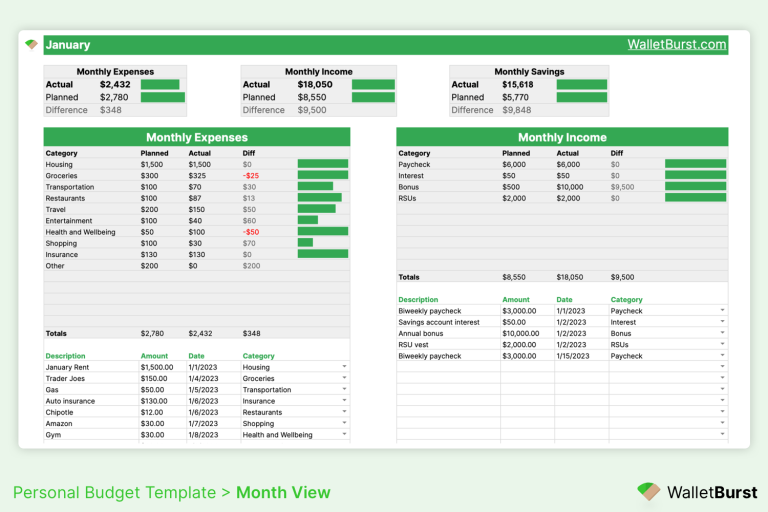Click the WalletBurst wallet icon beside January

point(31,45)
